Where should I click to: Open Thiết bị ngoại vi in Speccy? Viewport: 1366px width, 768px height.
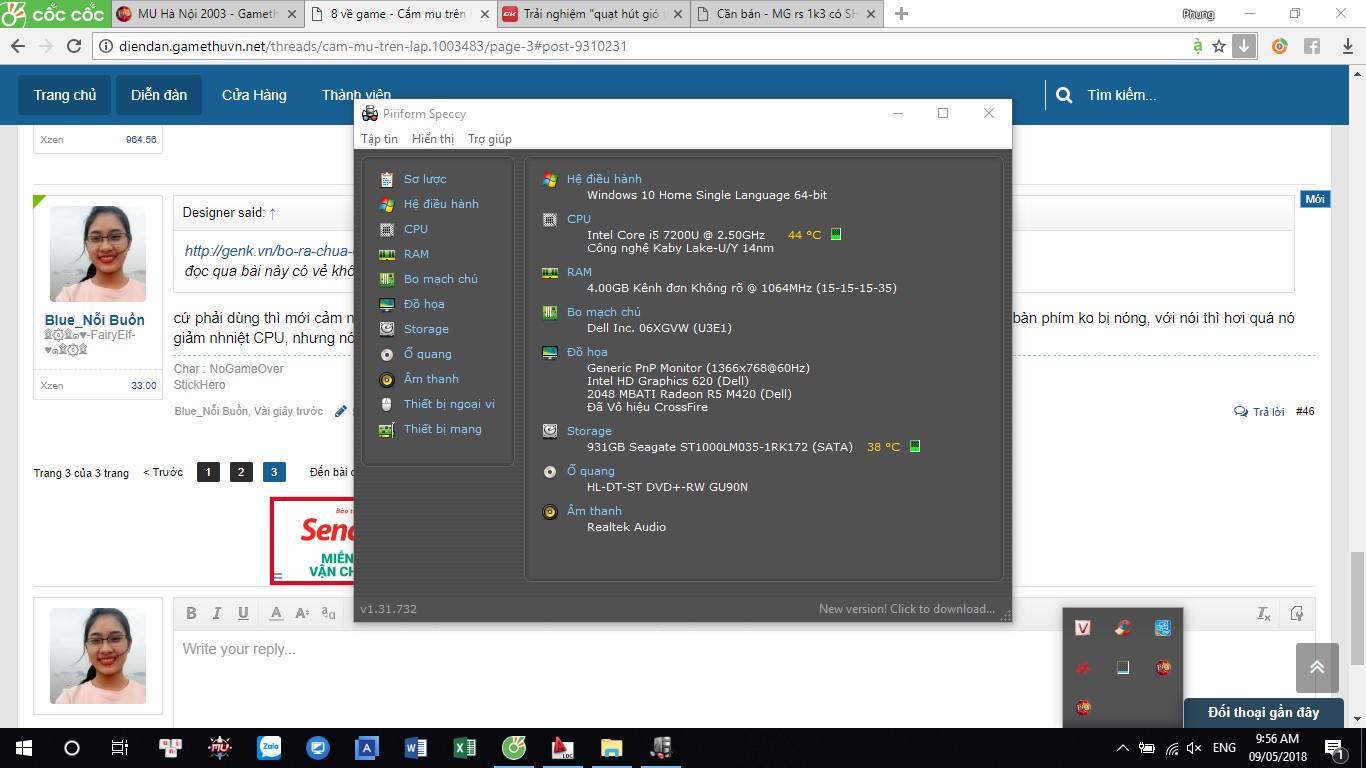449,404
